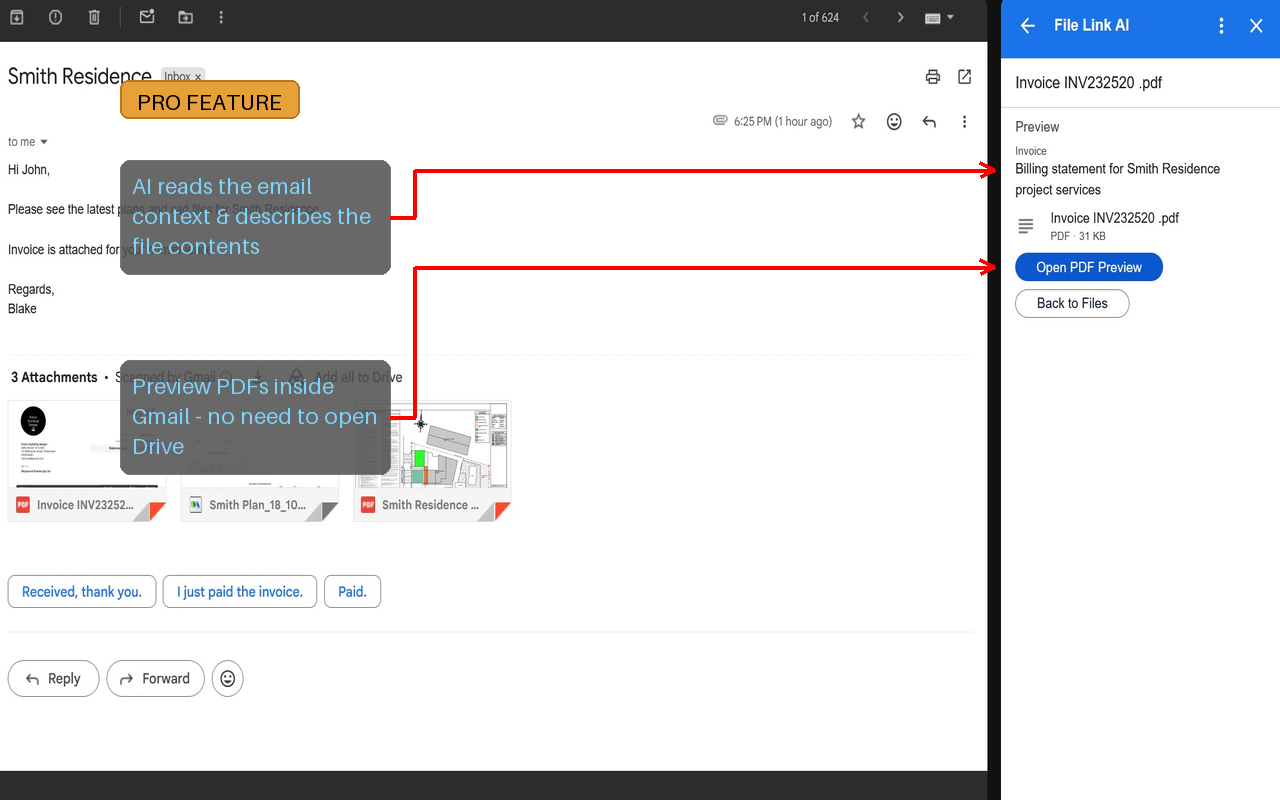Archive this email with the archive icon
The width and height of the screenshot is (1280, 800).
[x=17, y=17]
